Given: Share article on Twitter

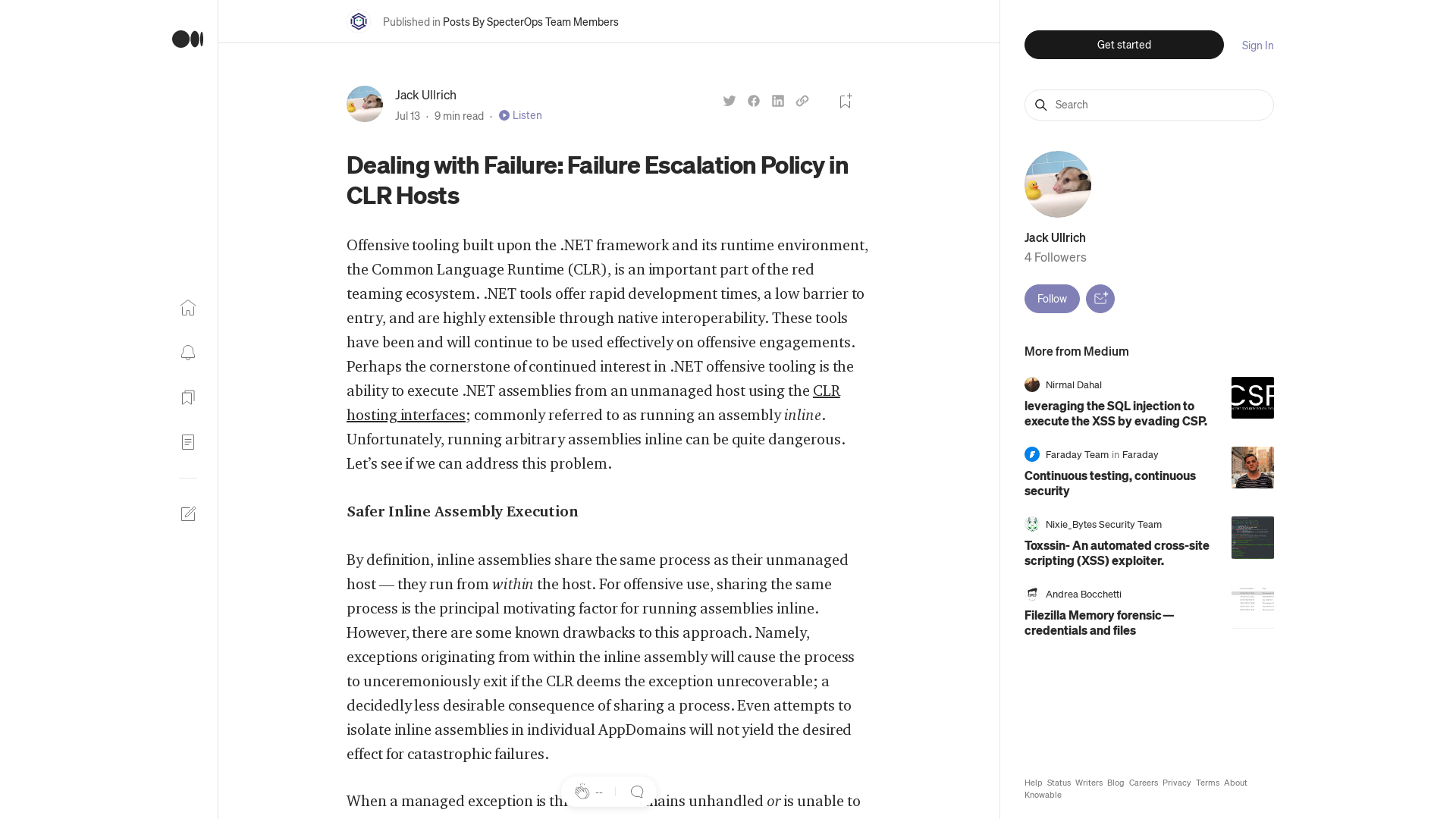Looking at the screenshot, I should (729, 100).
